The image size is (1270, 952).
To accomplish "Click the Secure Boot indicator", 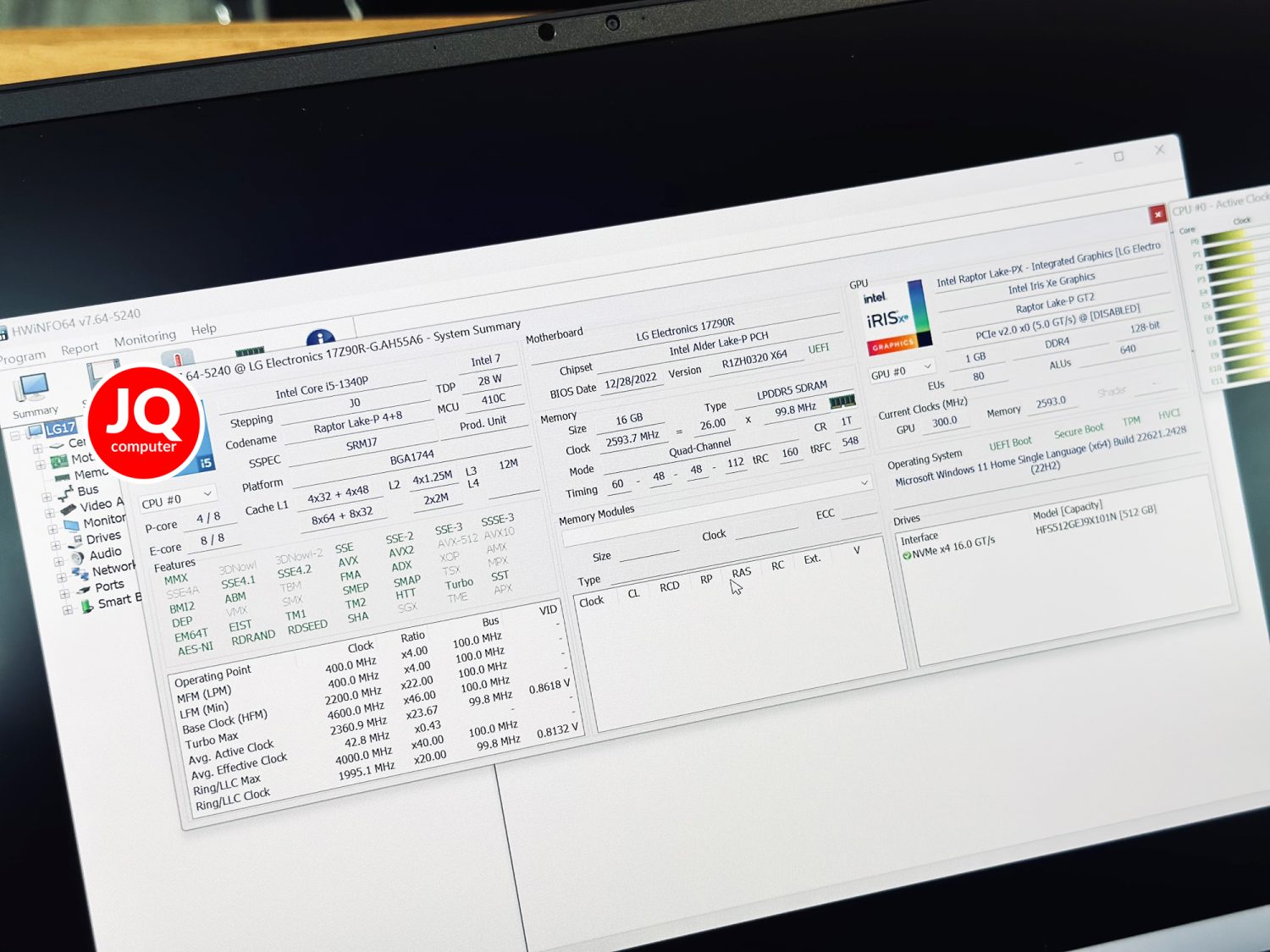I will 1079,431.
